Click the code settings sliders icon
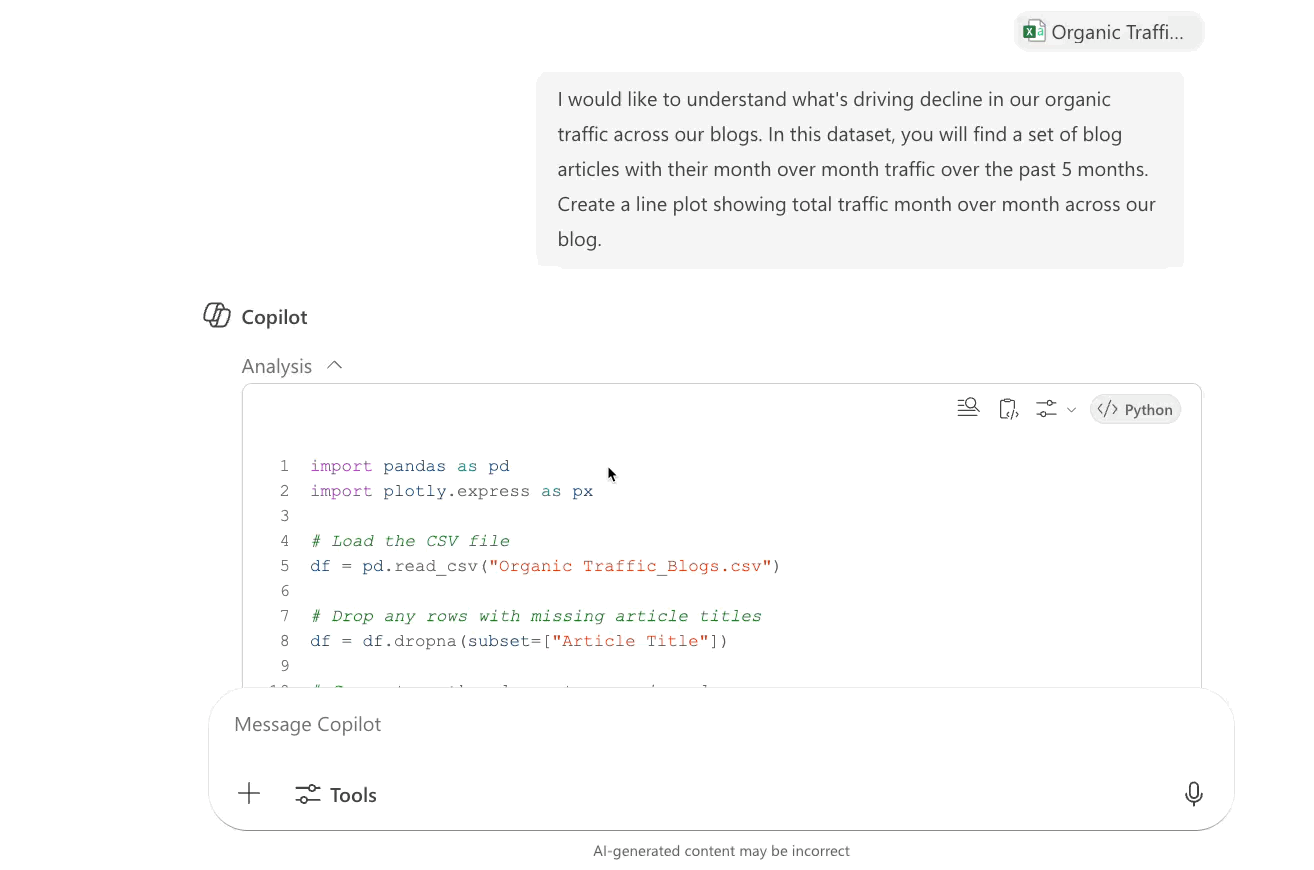Viewport: 1314px width, 870px height. coord(1046,409)
